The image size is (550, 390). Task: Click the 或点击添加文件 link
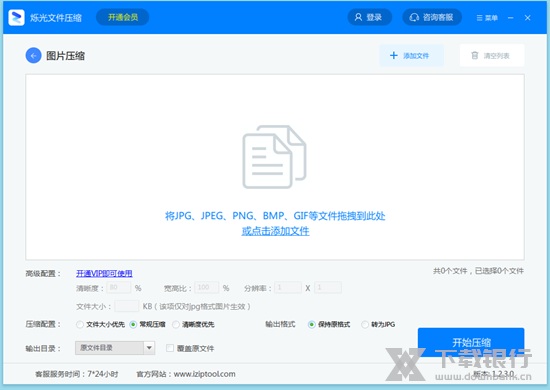pyautogui.click(x=275, y=231)
